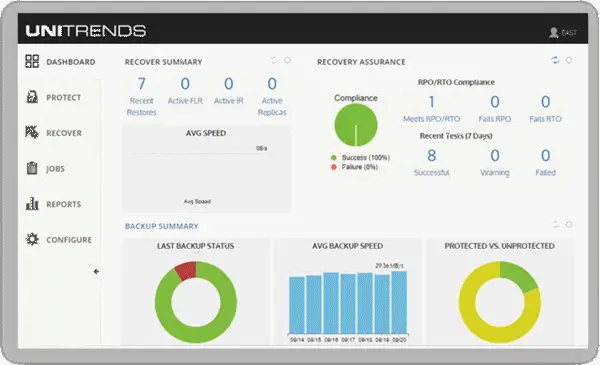Refresh the Recovery Assurance panel
Screen dimensions: 600x365
[x=555, y=60]
